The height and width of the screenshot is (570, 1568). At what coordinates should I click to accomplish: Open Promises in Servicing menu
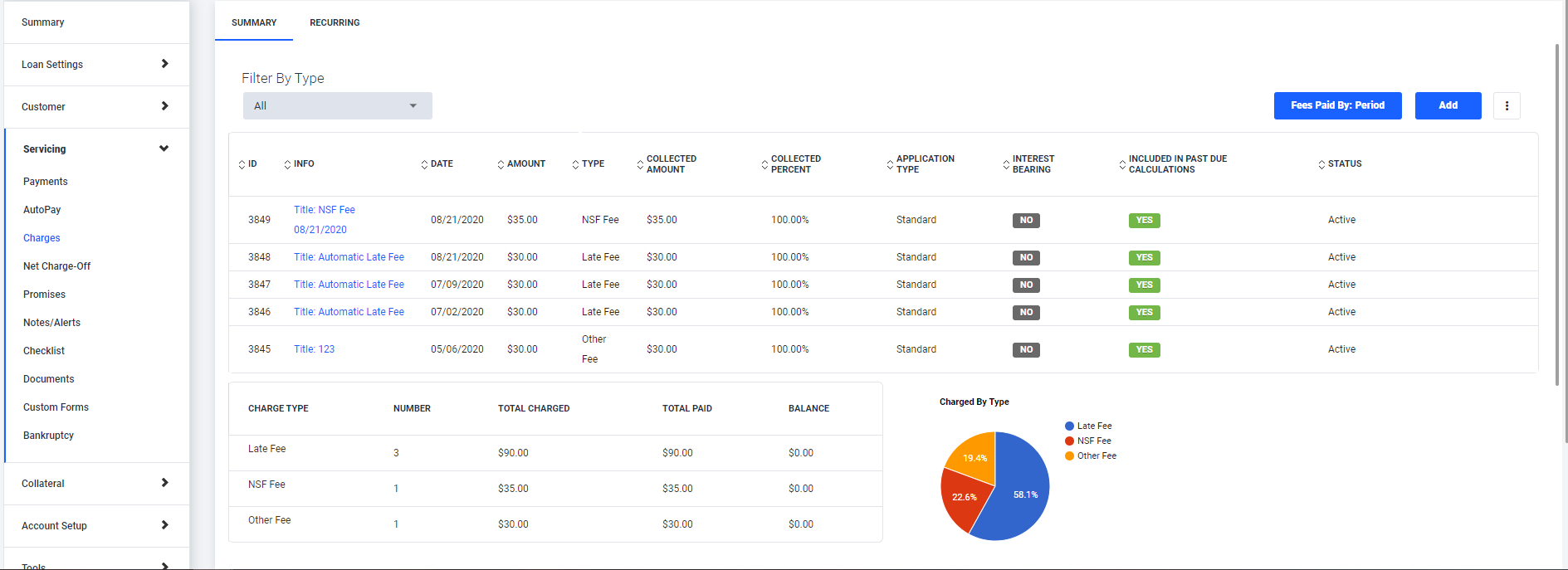click(44, 295)
